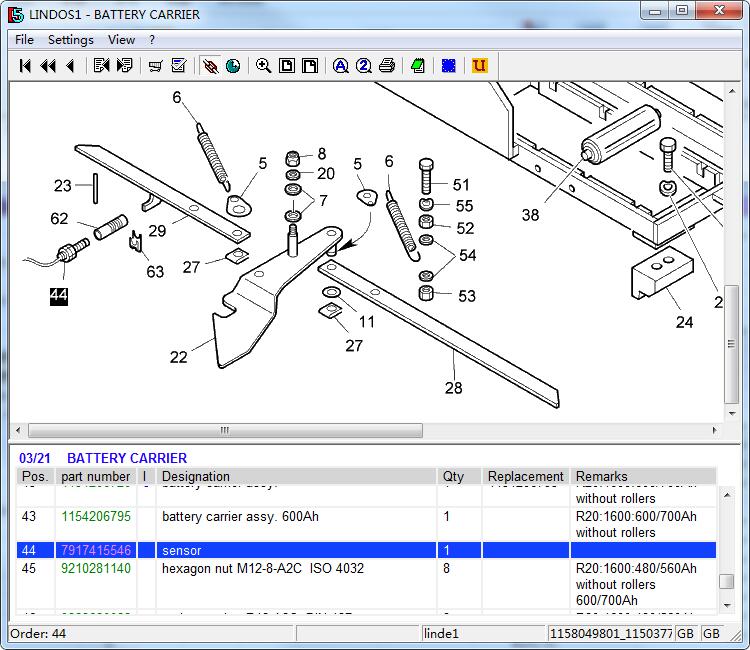Click the part number column header

pyautogui.click(x=96, y=476)
